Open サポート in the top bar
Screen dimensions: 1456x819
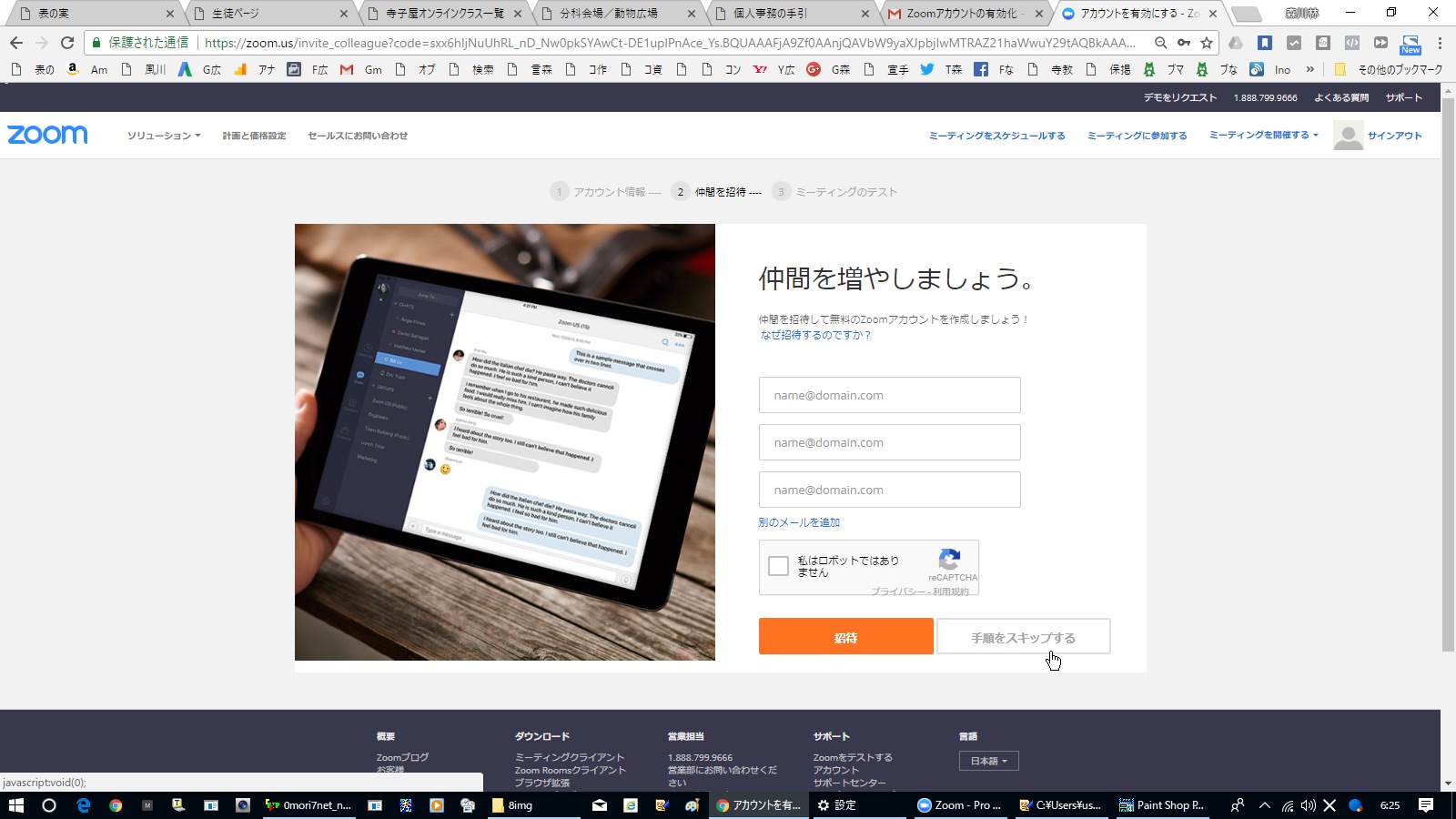(x=1404, y=97)
